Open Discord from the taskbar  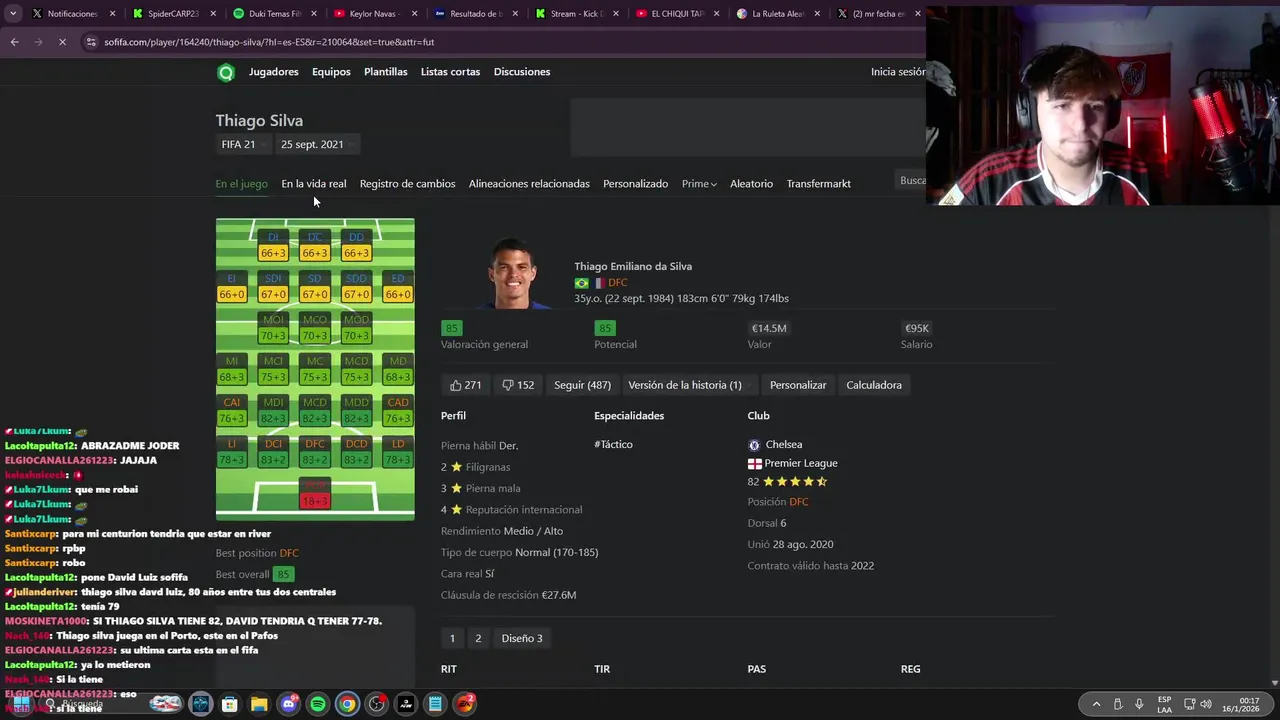289,704
